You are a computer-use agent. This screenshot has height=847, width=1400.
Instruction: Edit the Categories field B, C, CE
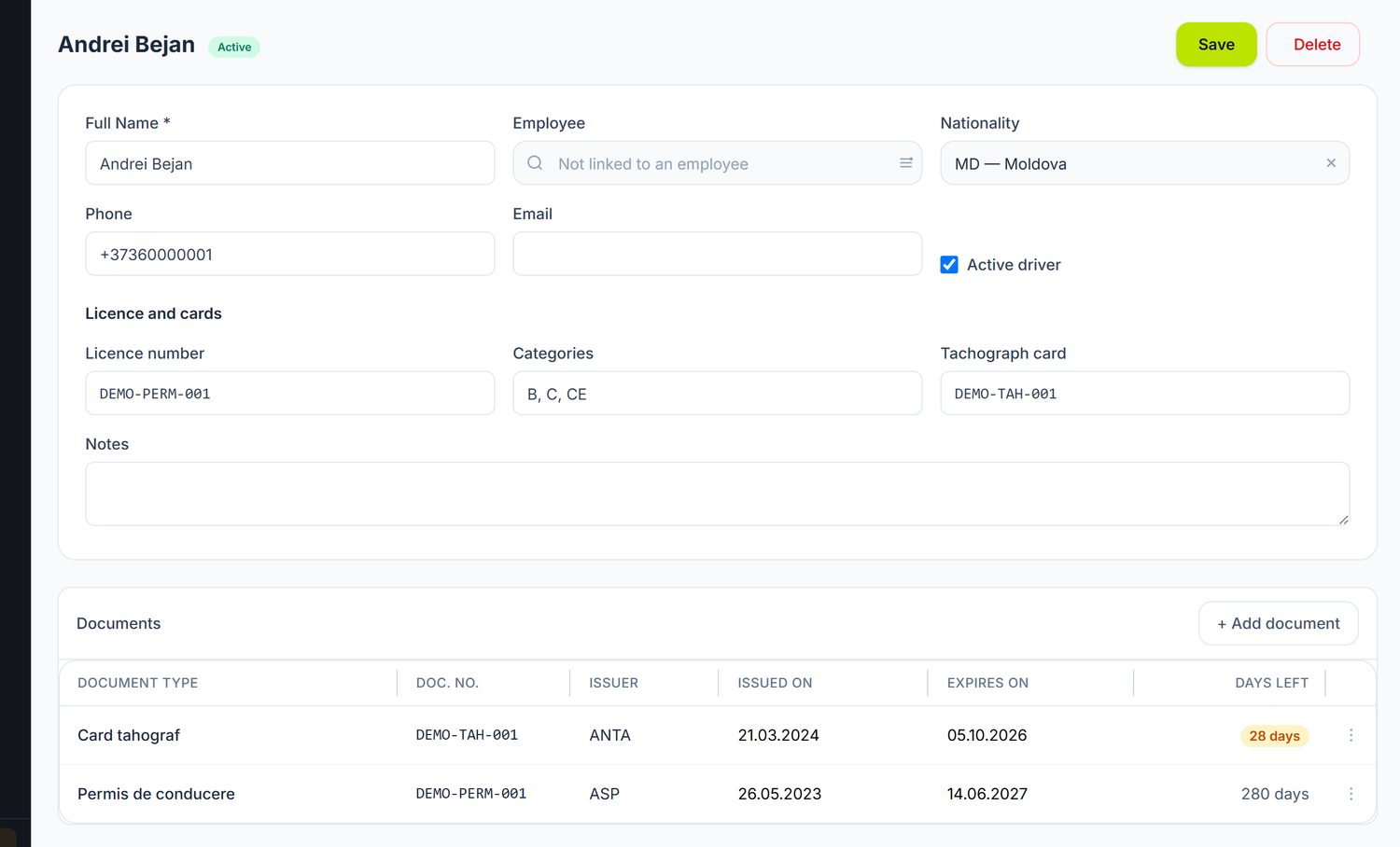pos(717,394)
